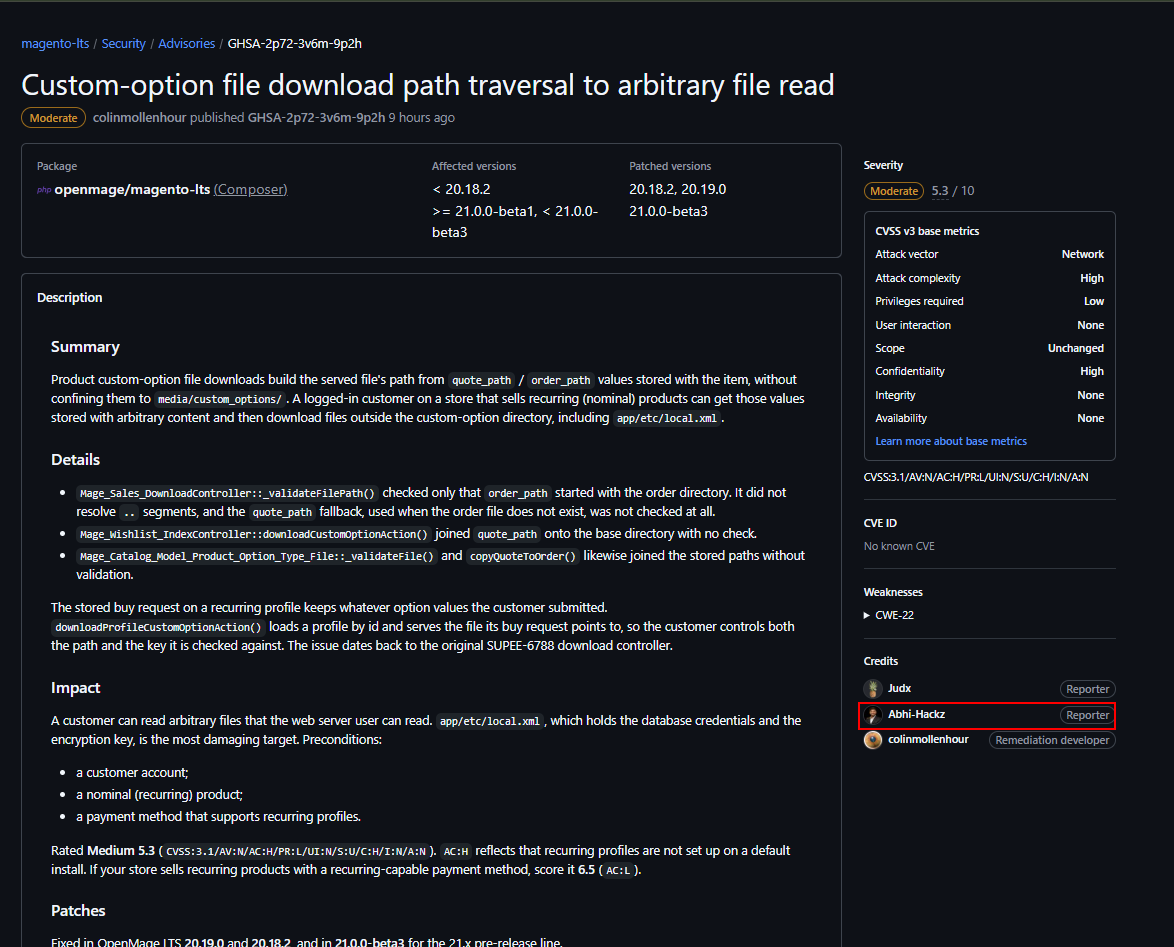Click colinmollenhour's avatar in Credits
The width and height of the screenshot is (1174, 947).
[873, 740]
